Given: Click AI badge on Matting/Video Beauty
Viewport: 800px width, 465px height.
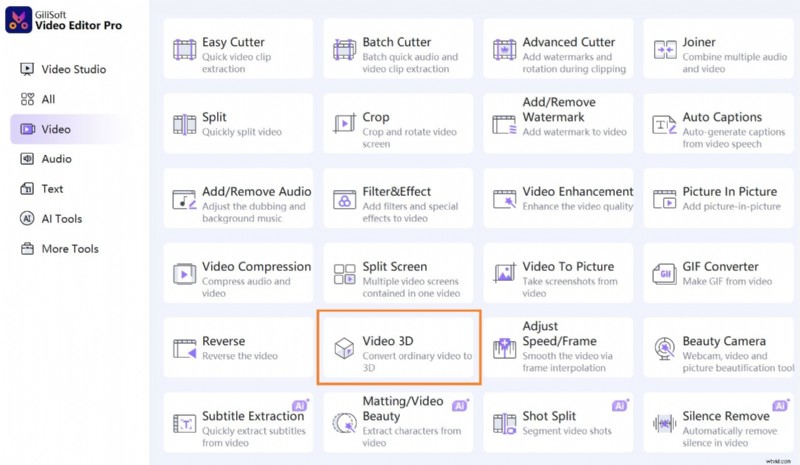Looking at the screenshot, I should point(460,405).
